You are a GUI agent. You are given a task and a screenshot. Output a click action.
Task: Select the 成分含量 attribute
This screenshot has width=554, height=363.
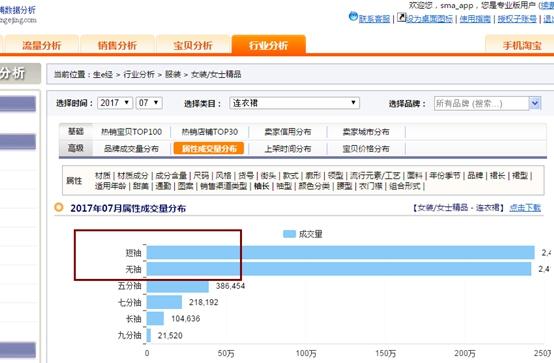click(x=171, y=175)
